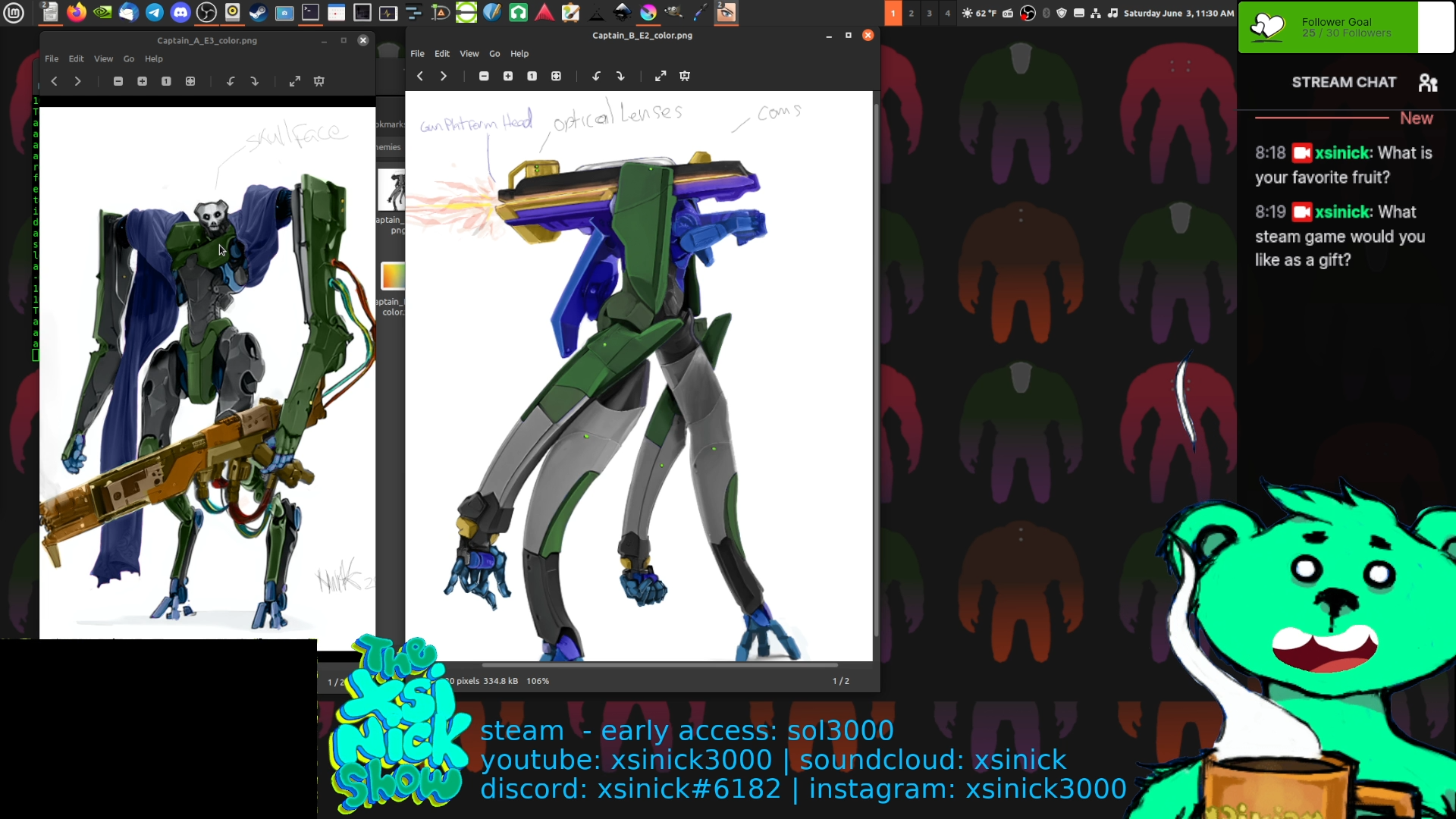Toggle fullscreen in Captain_B_E2 window

coord(661,76)
